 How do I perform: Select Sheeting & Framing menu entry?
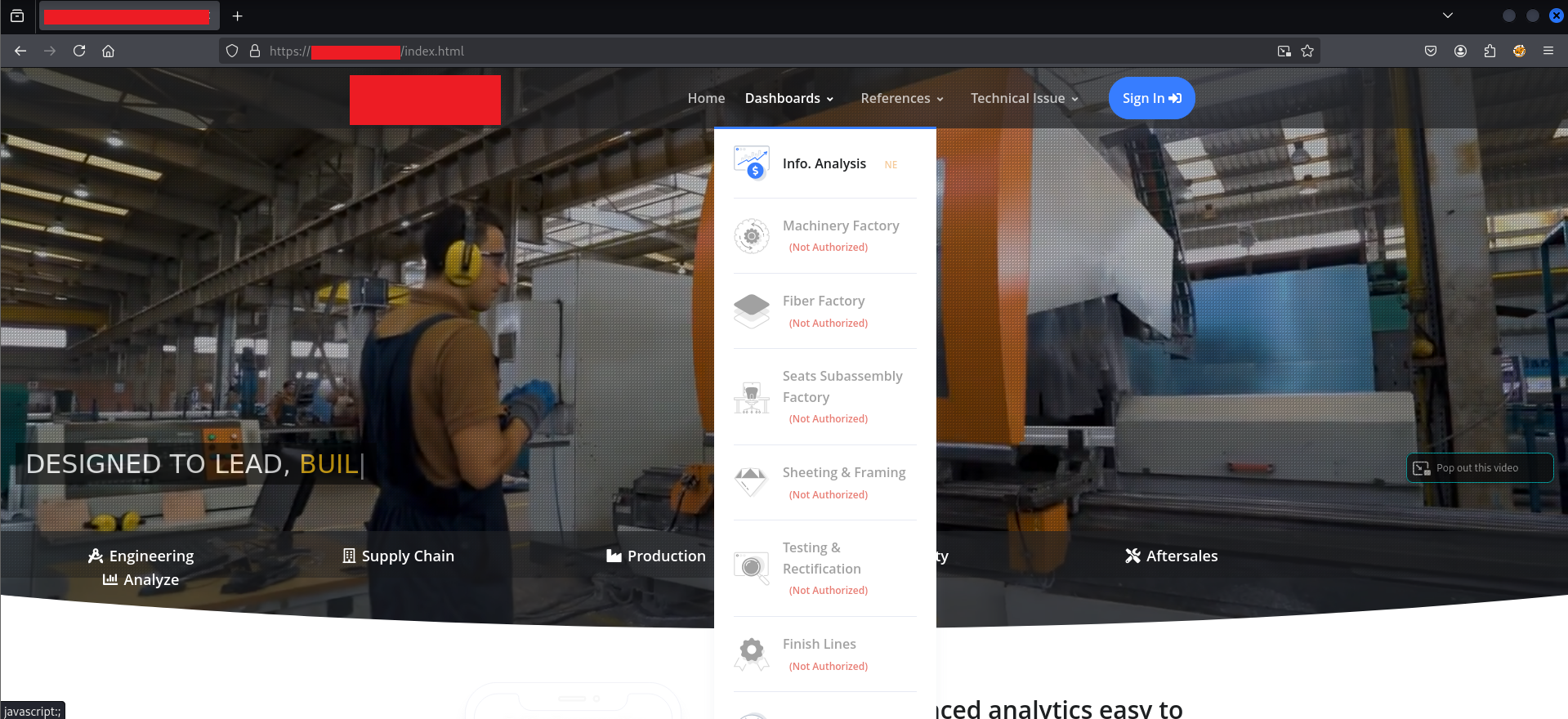(x=825, y=483)
